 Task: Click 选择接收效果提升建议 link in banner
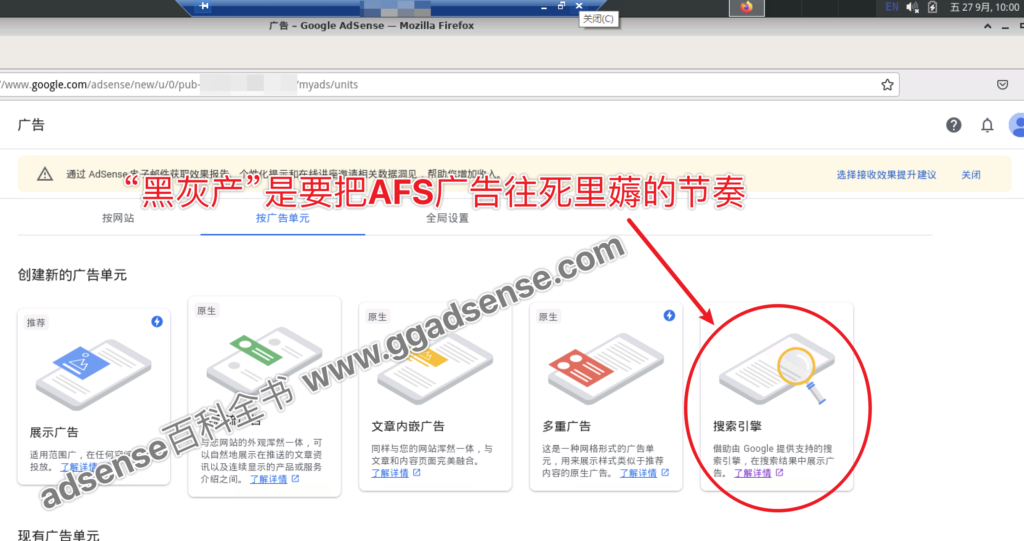886,174
